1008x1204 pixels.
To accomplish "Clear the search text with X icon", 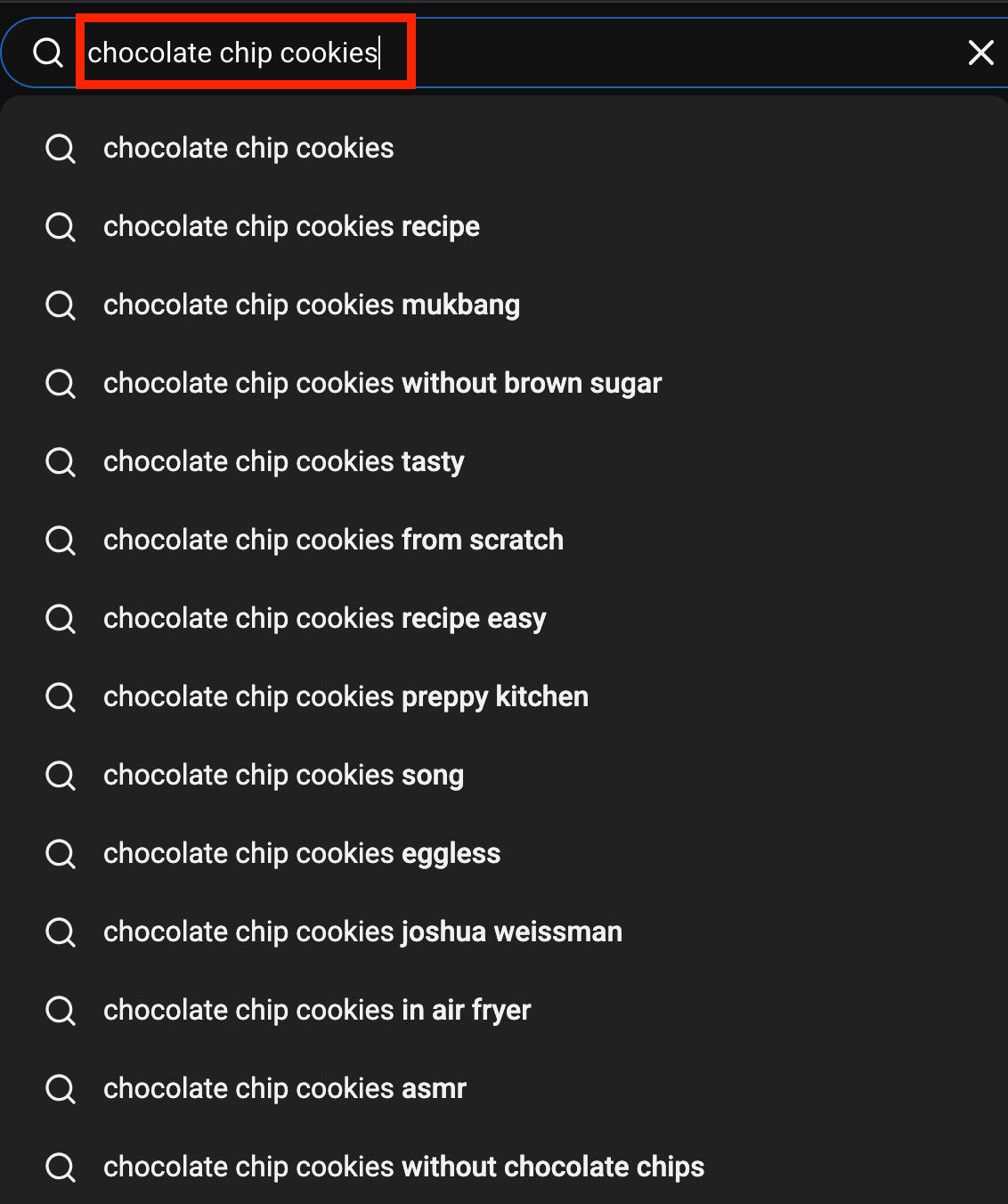I will click(980, 53).
